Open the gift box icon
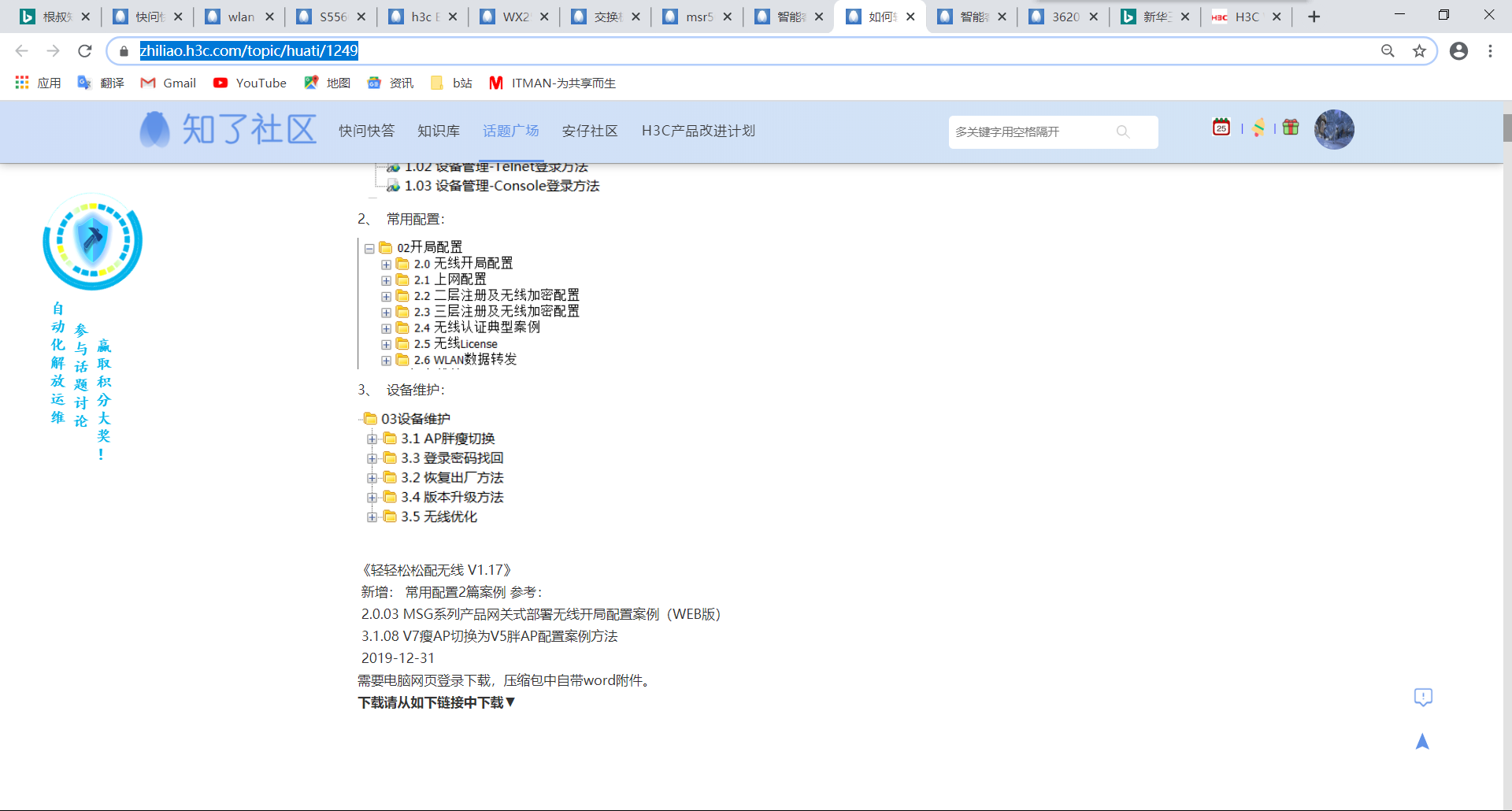 coord(1291,127)
